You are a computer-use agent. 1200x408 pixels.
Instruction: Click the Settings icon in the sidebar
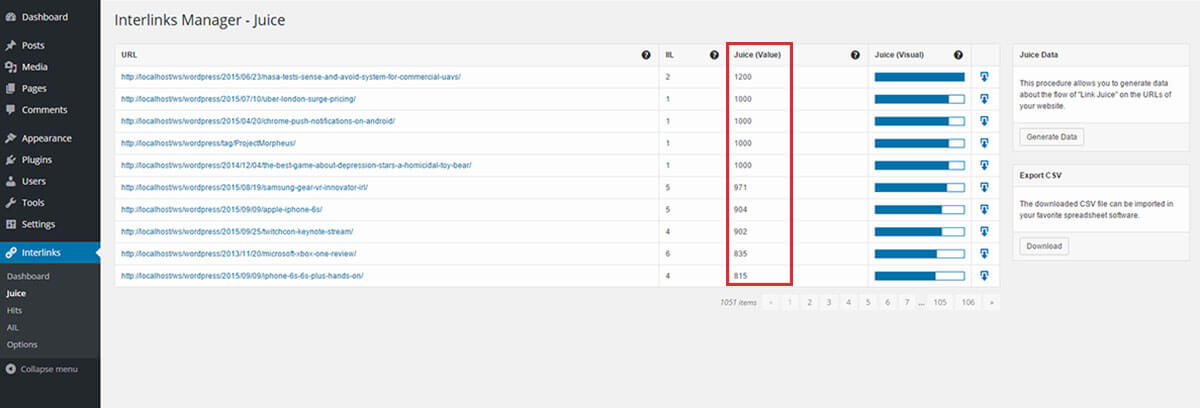[10, 224]
